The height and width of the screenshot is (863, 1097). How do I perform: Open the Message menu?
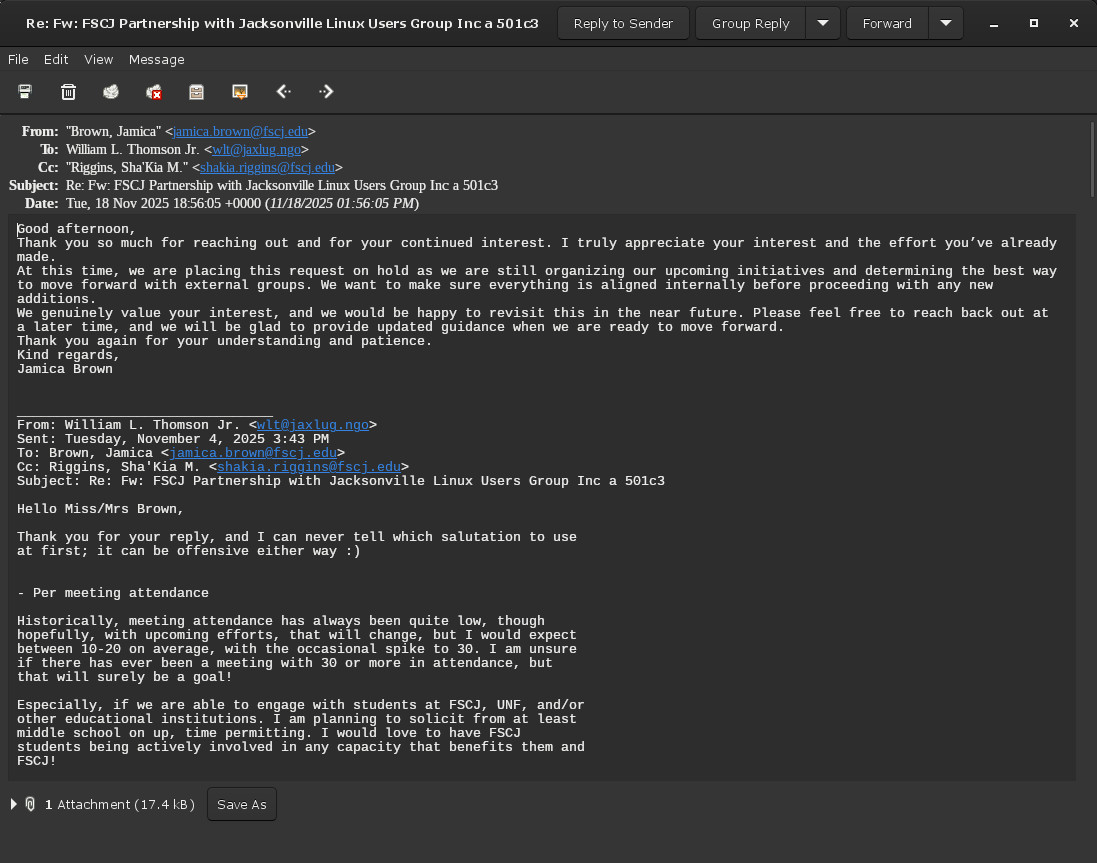tap(156, 60)
